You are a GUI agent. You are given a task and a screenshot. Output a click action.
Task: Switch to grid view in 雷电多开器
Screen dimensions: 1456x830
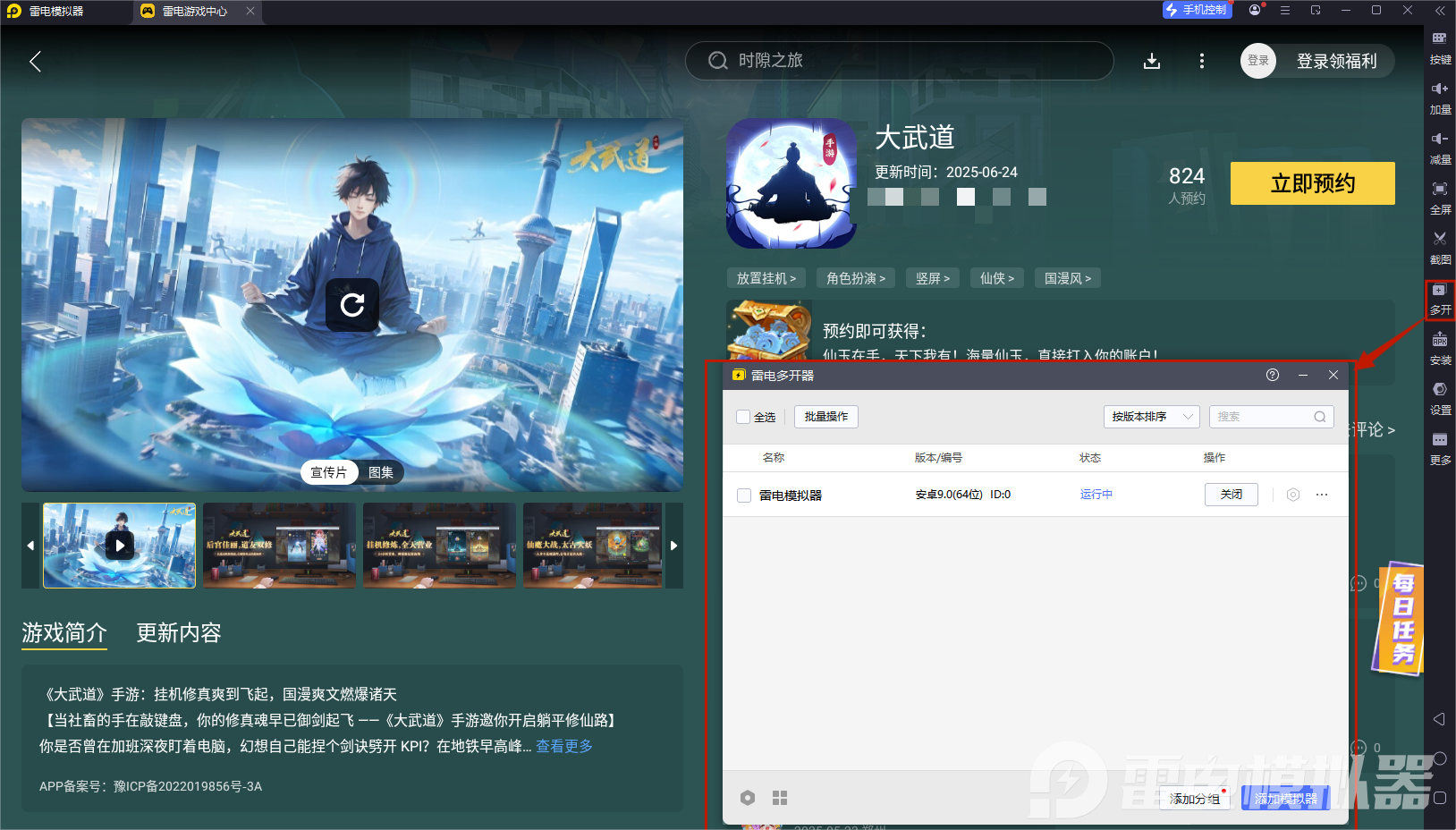(780, 798)
